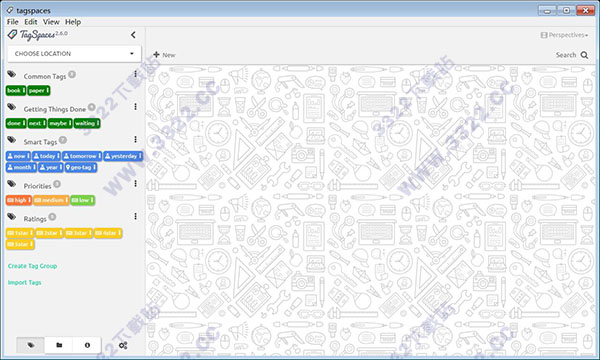Screen dimensions: 600x360
Task: Select the light green 'low' priority tag
Action: 82,200
